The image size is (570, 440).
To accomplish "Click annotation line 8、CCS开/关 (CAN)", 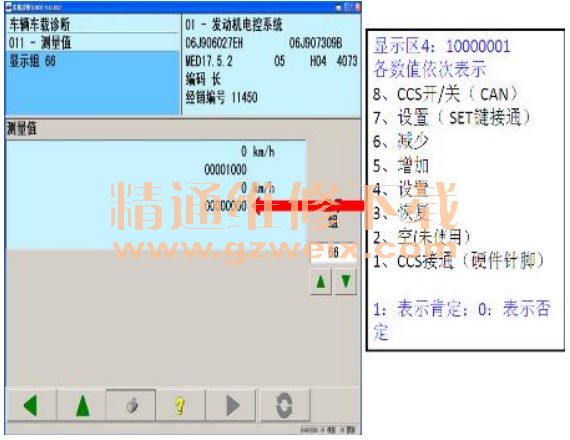I will 445,94.
